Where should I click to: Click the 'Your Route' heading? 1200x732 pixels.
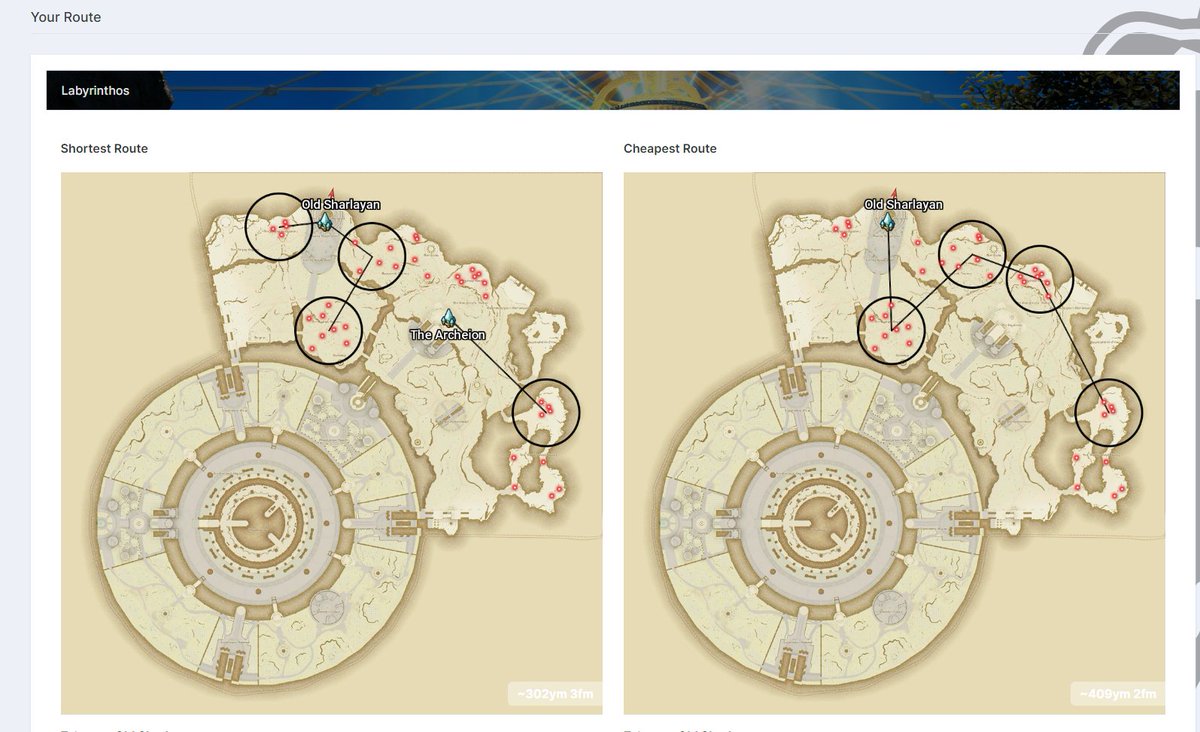pyautogui.click(x=66, y=17)
